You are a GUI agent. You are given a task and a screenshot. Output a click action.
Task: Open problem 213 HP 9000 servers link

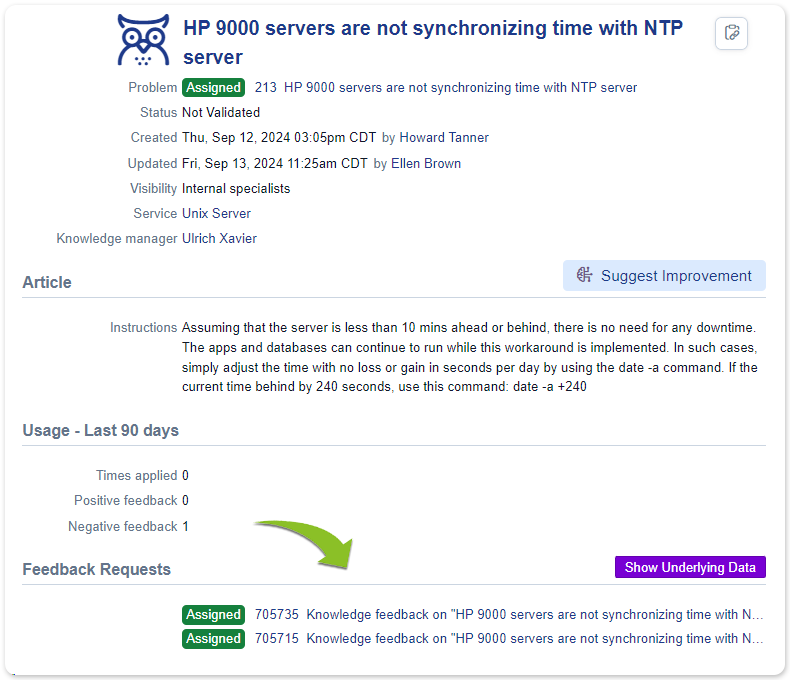tap(445, 88)
